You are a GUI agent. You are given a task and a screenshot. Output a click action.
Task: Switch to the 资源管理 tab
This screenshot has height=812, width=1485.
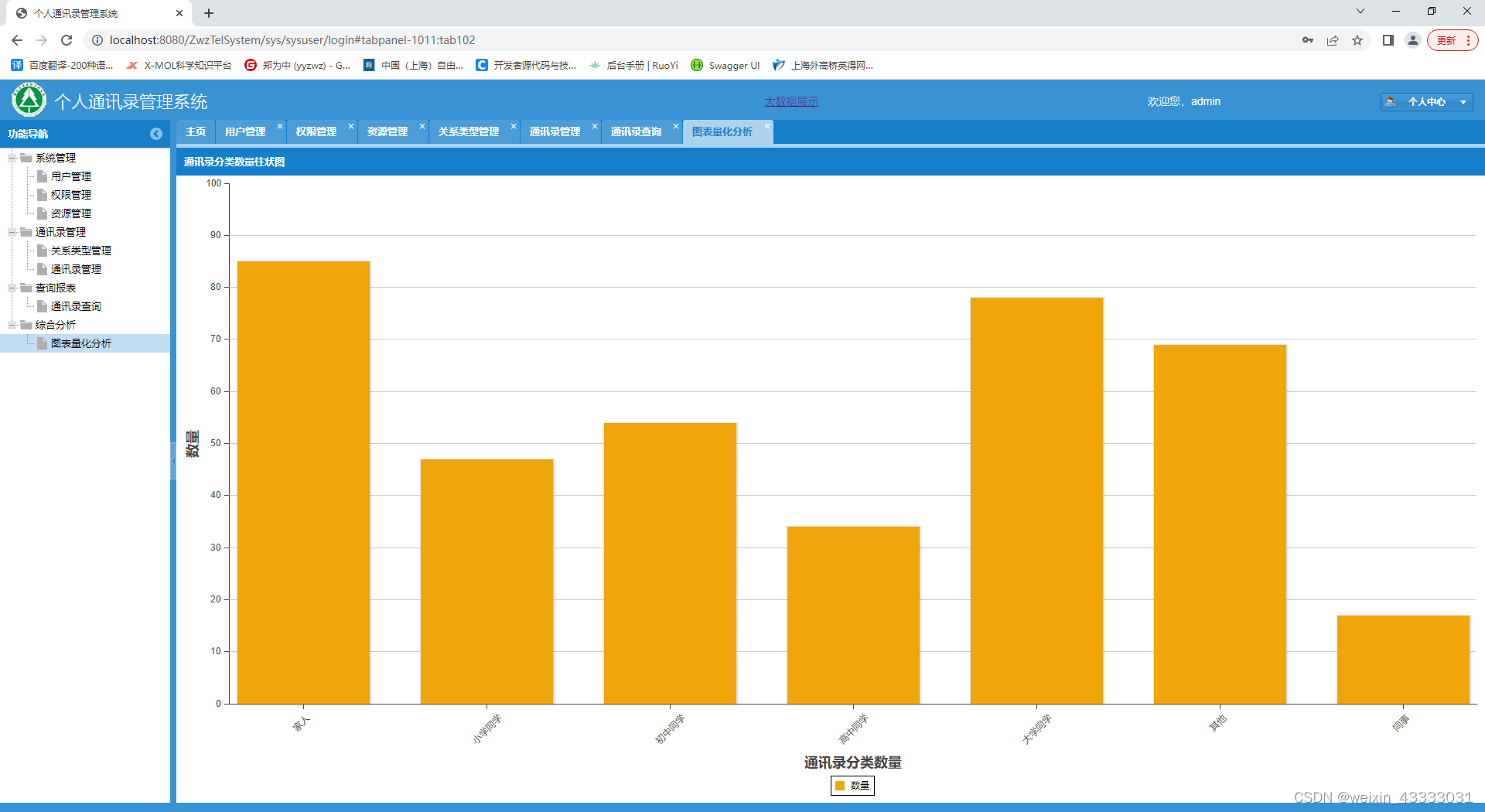pos(387,132)
